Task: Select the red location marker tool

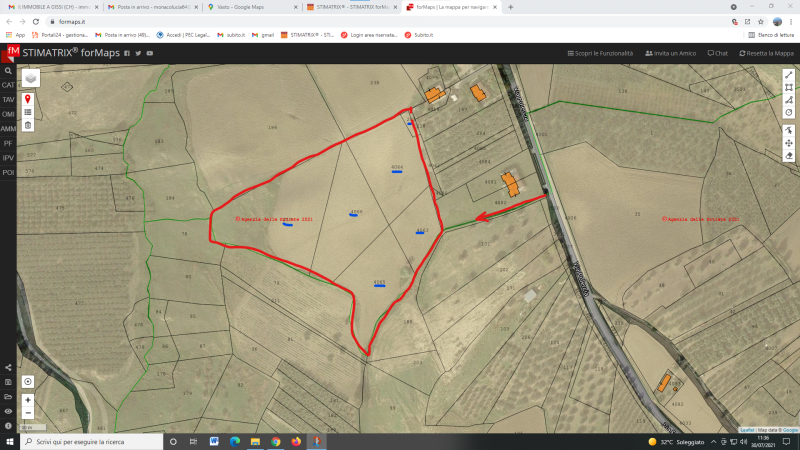Action: 27,100
